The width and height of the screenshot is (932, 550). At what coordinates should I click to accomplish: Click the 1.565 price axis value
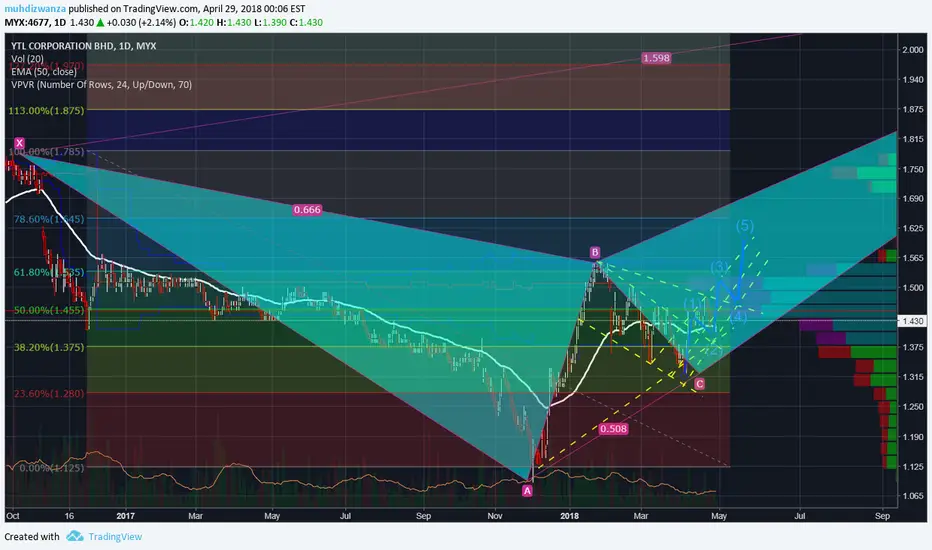click(913, 258)
